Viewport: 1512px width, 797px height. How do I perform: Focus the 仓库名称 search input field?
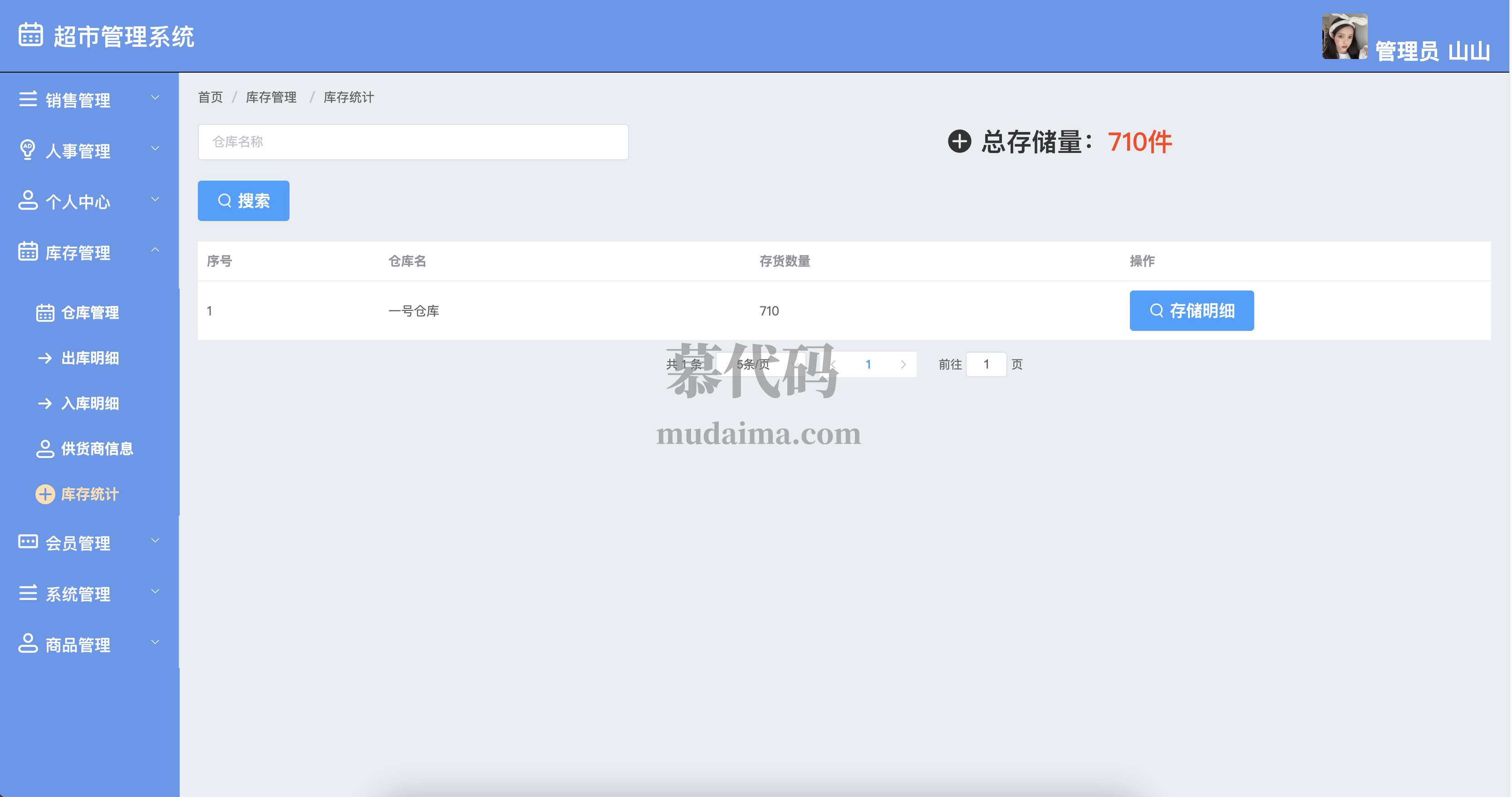pyautogui.click(x=412, y=142)
